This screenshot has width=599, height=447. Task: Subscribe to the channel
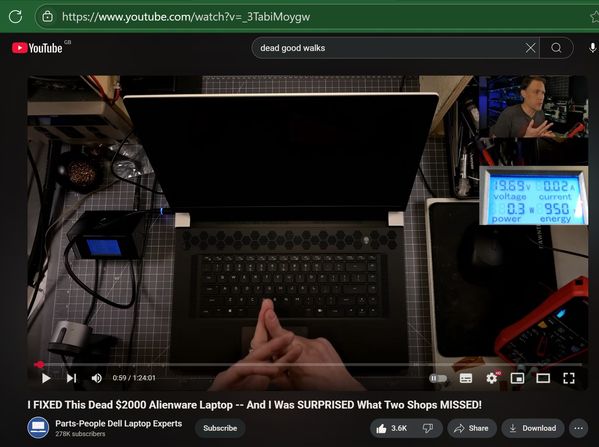point(220,428)
